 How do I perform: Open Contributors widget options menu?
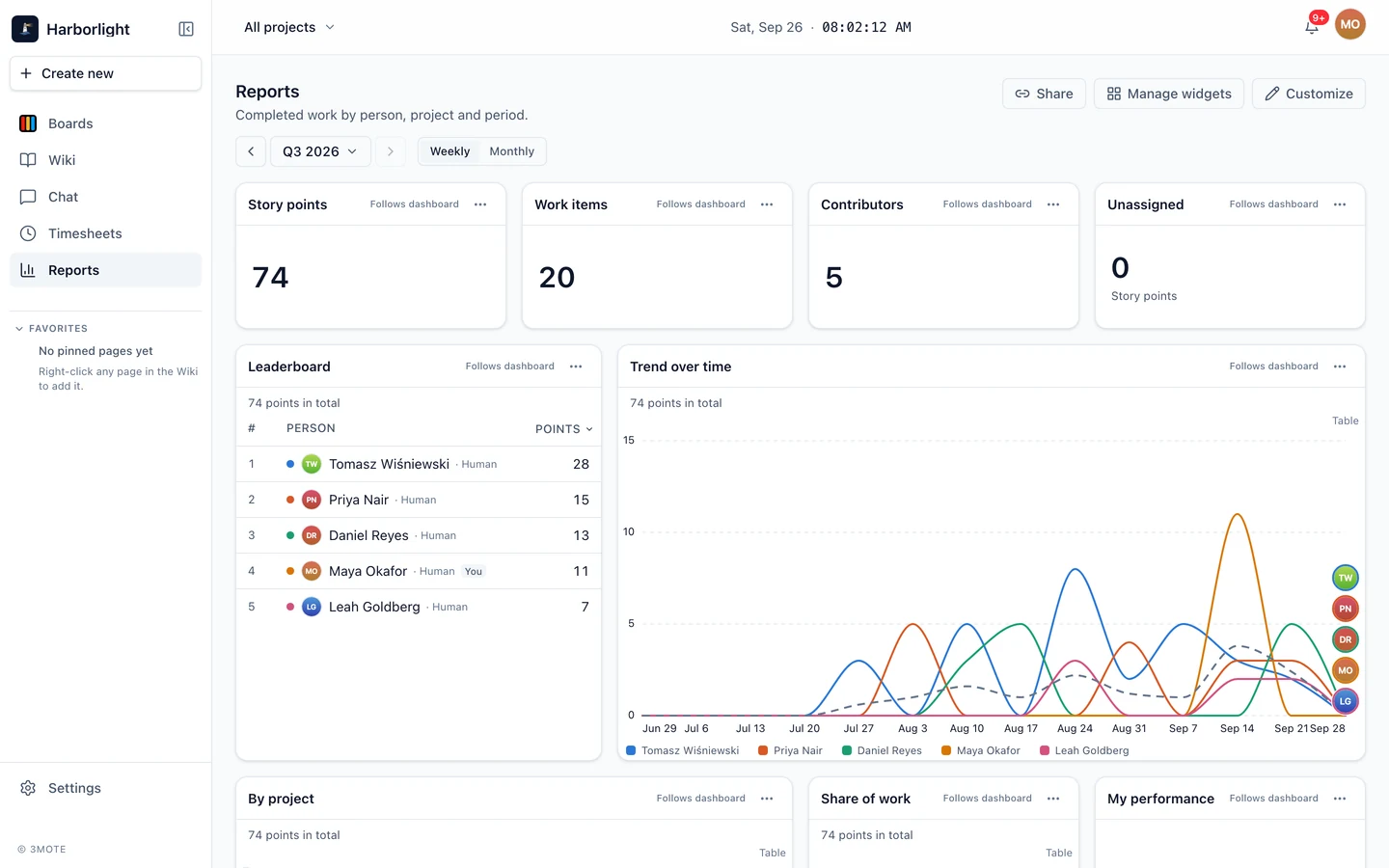coord(1053,204)
